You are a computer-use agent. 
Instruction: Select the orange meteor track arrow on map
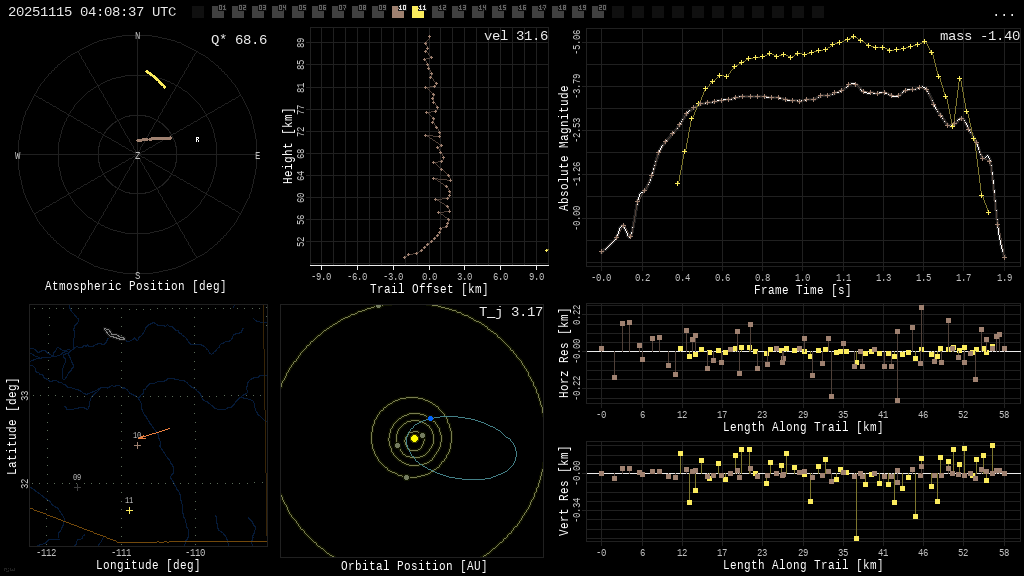pyautogui.click(x=154, y=433)
